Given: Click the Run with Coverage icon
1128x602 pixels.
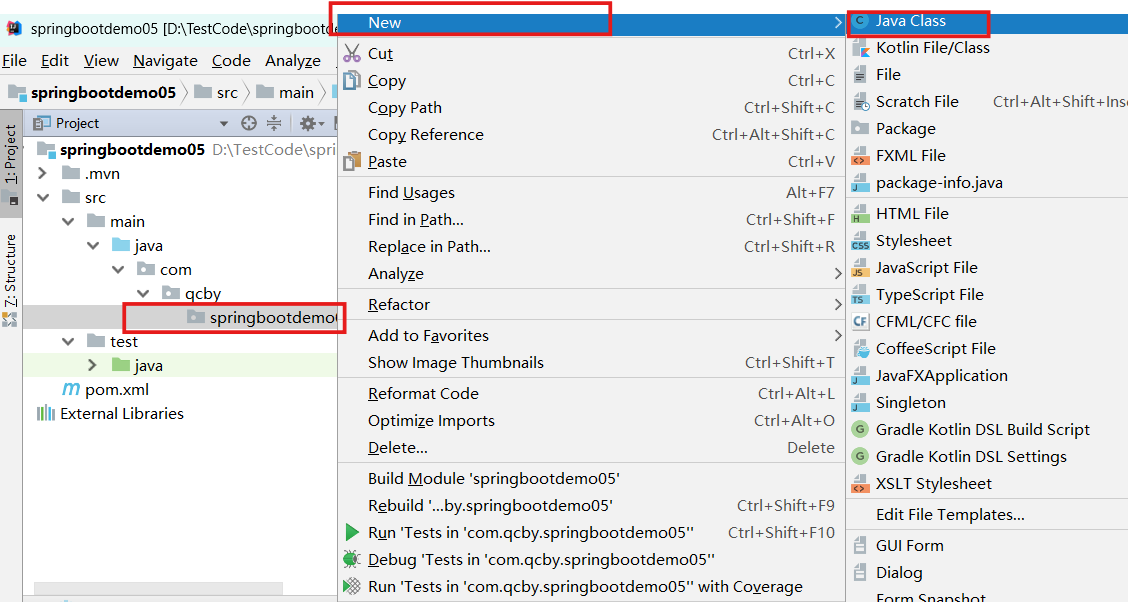Looking at the screenshot, I should 352,586.
